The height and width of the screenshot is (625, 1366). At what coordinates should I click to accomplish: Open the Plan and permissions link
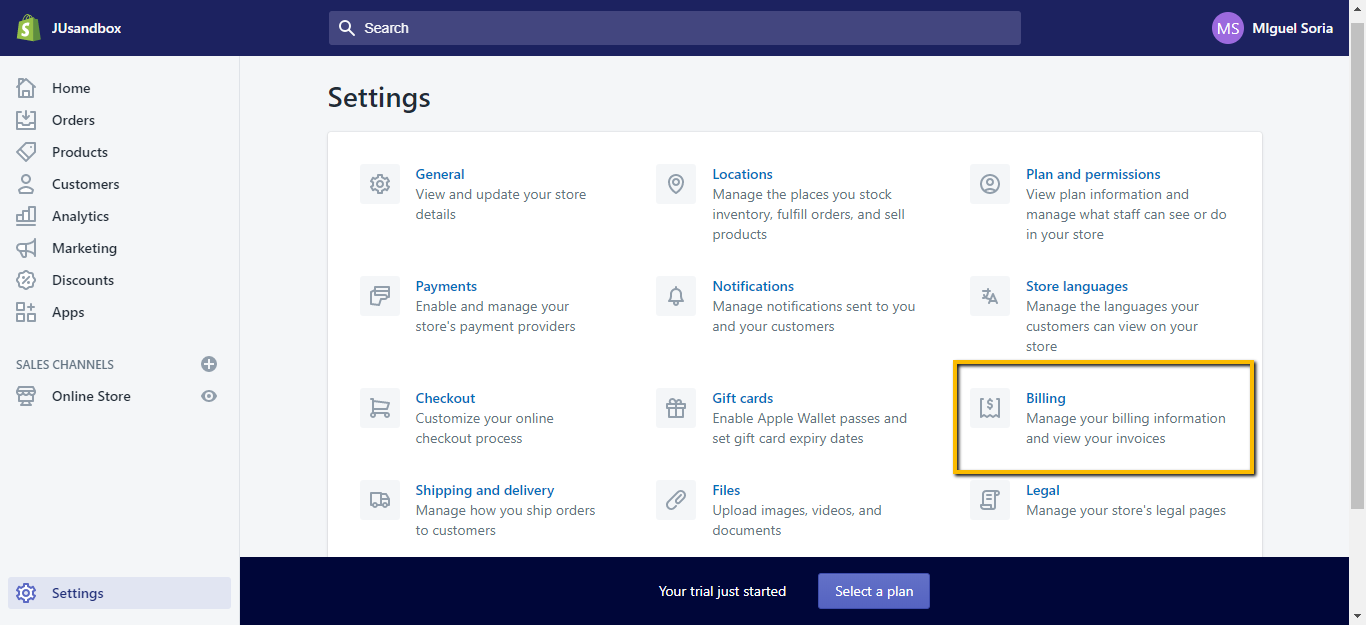tap(1093, 174)
